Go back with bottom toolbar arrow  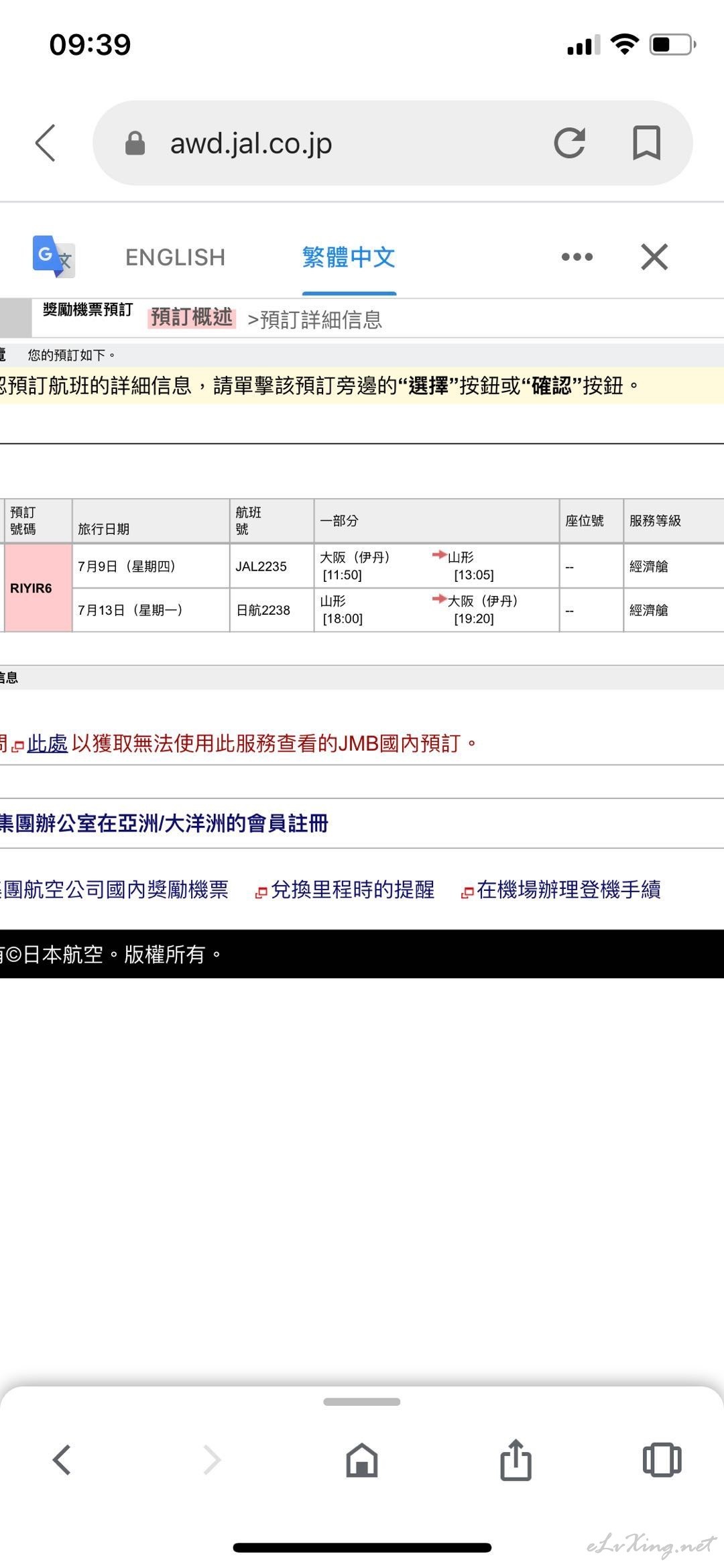pos(62,1459)
